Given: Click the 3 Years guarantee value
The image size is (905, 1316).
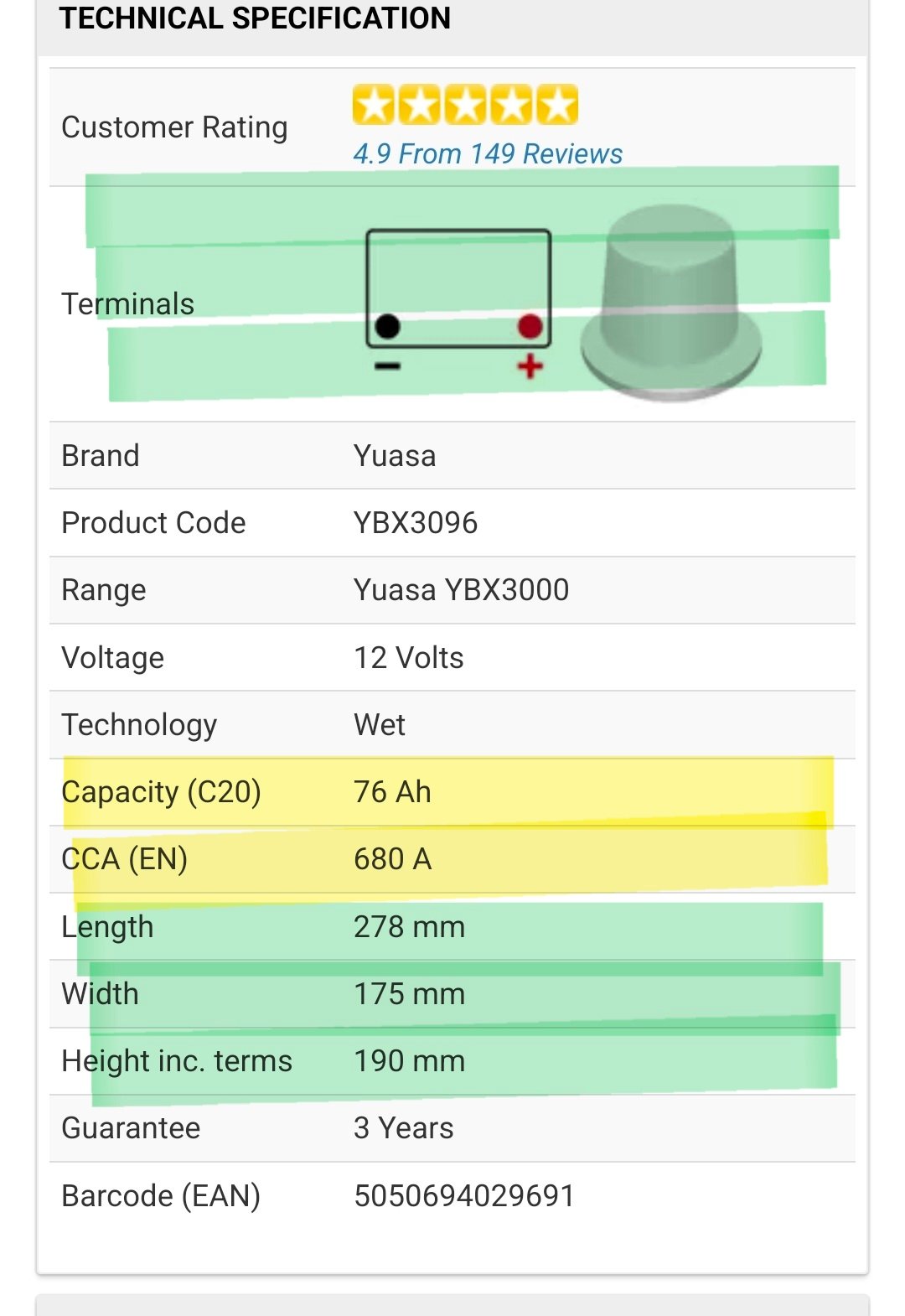Looking at the screenshot, I should tap(403, 1128).
